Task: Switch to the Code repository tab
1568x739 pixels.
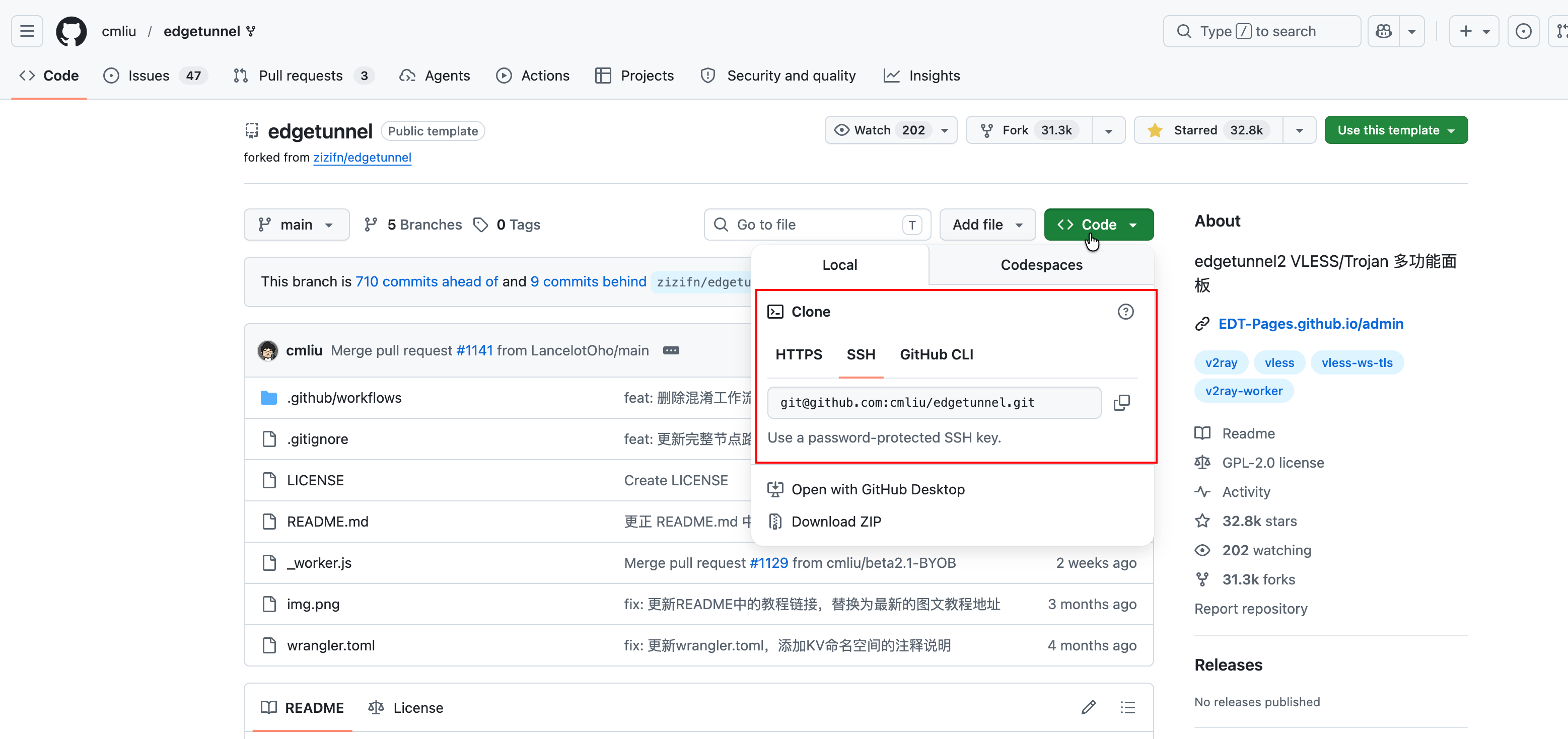Action: [49, 76]
